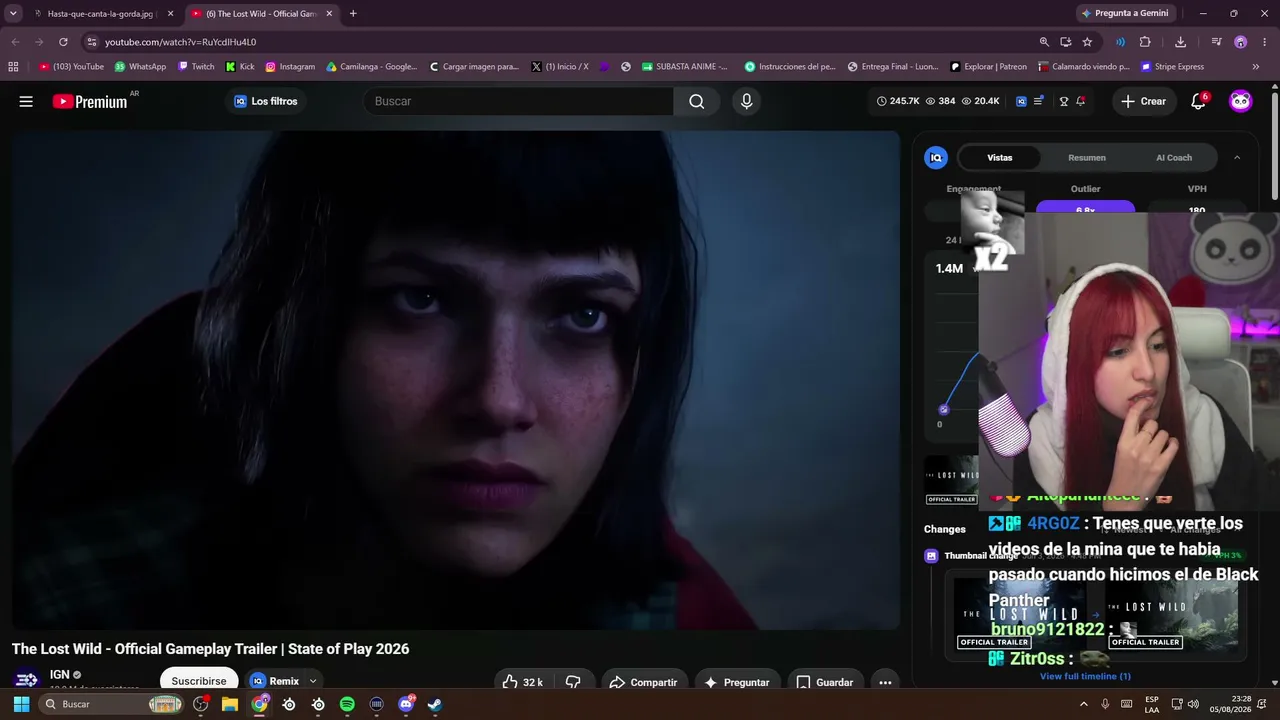
Task: Click the vidIQ logo in stats bar
Action: [1021, 101]
